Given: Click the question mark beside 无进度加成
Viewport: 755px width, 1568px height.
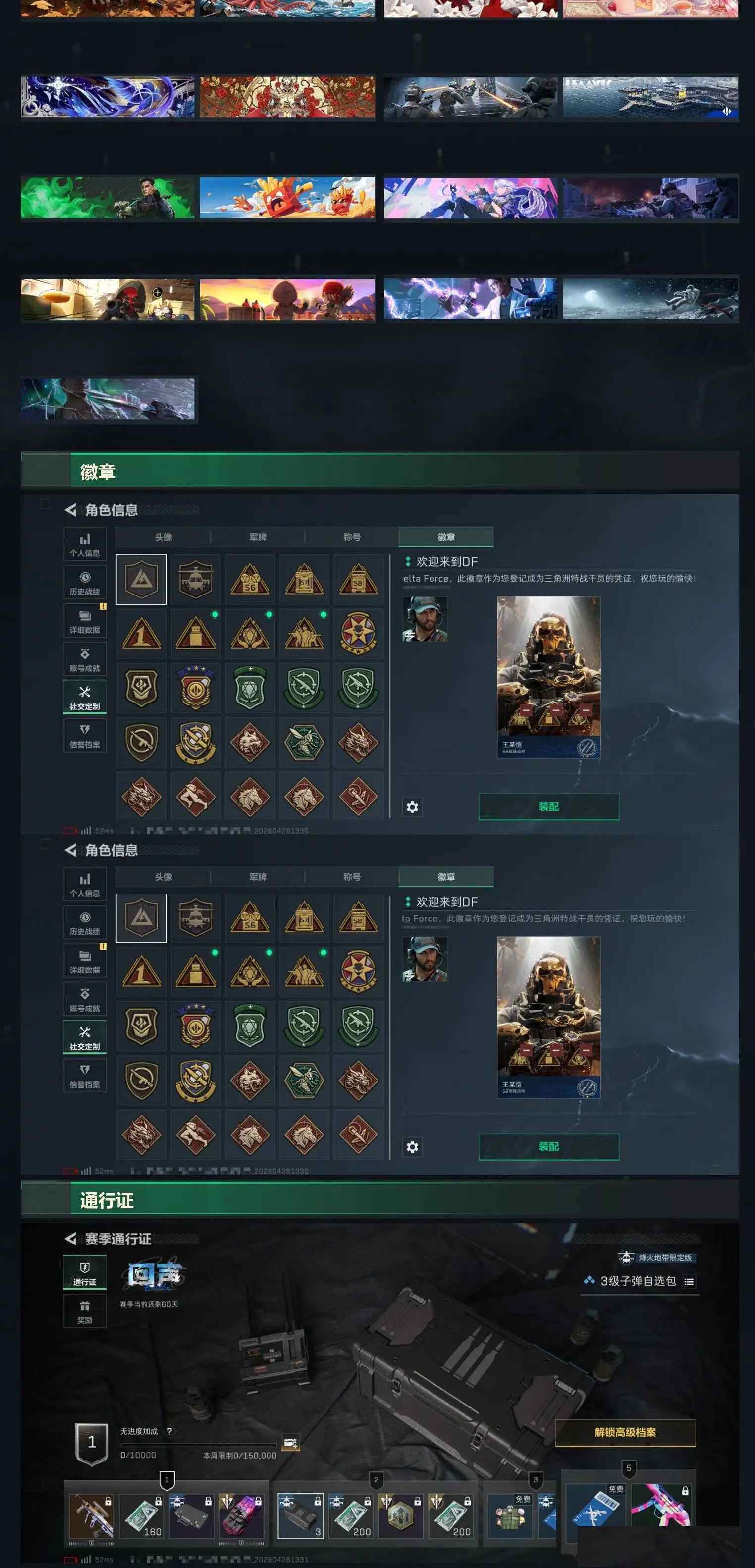Looking at the screenshot, I should pos(169,1431).
